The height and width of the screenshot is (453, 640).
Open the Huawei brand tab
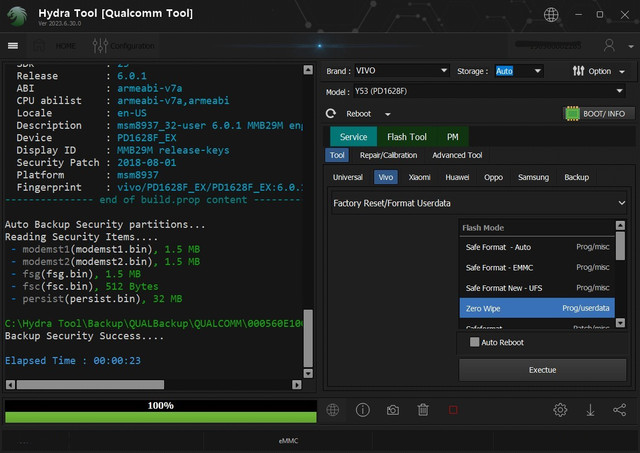[457, 177]
